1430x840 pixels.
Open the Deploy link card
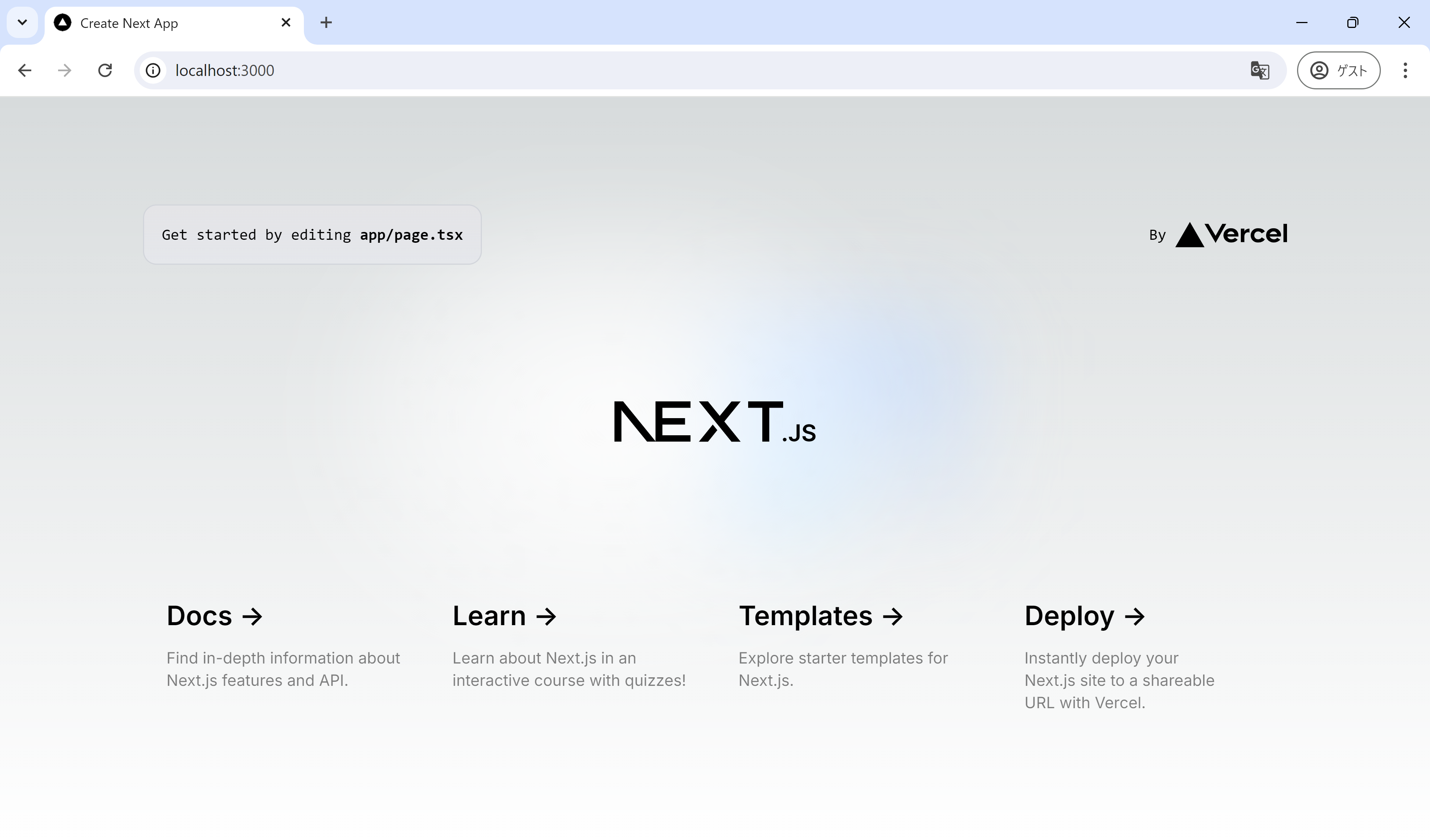[1144, 658]
